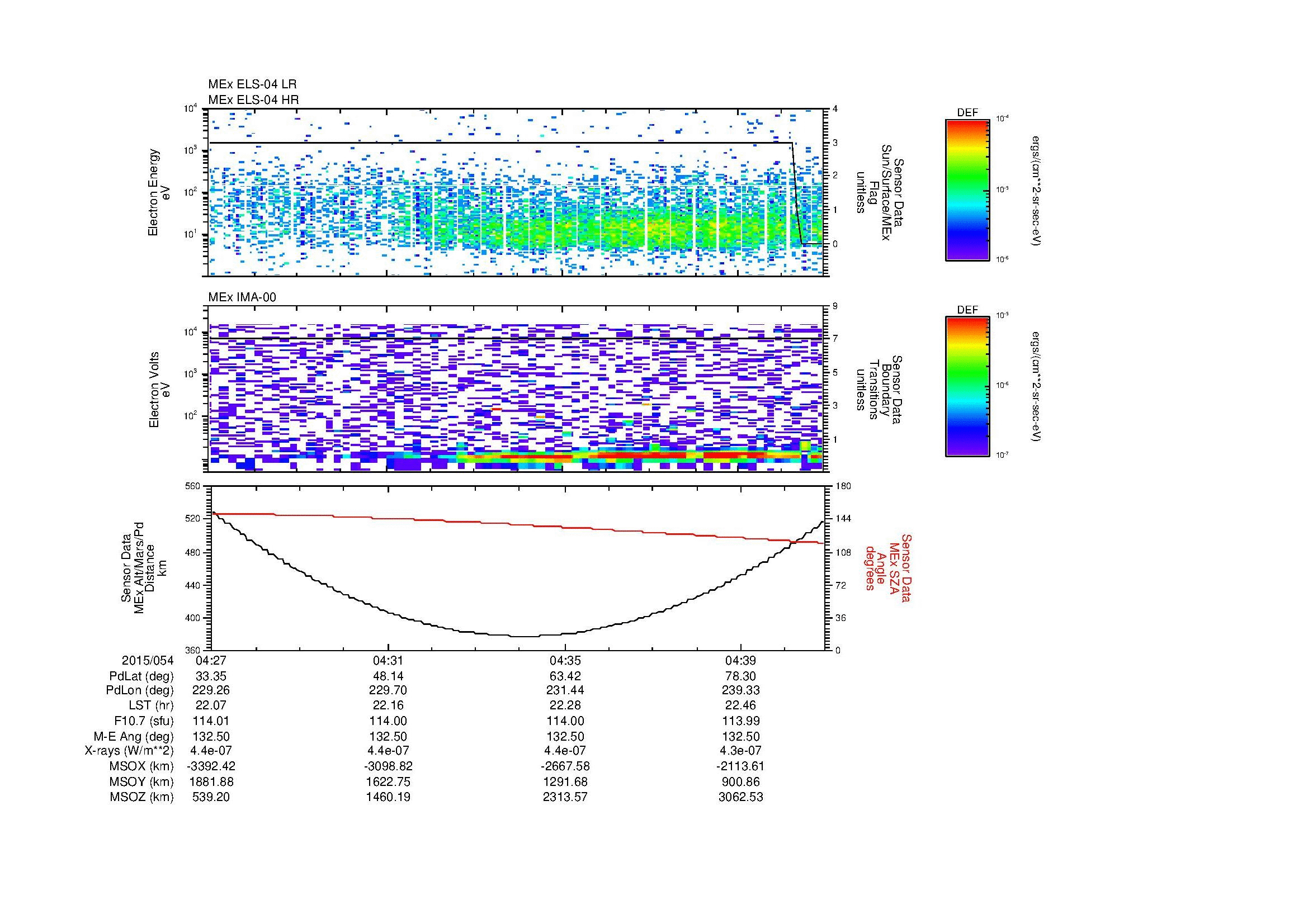The image size is (1308, 924).
Task: Click the F10.7 value '114.01'
Action: point(211,721)
